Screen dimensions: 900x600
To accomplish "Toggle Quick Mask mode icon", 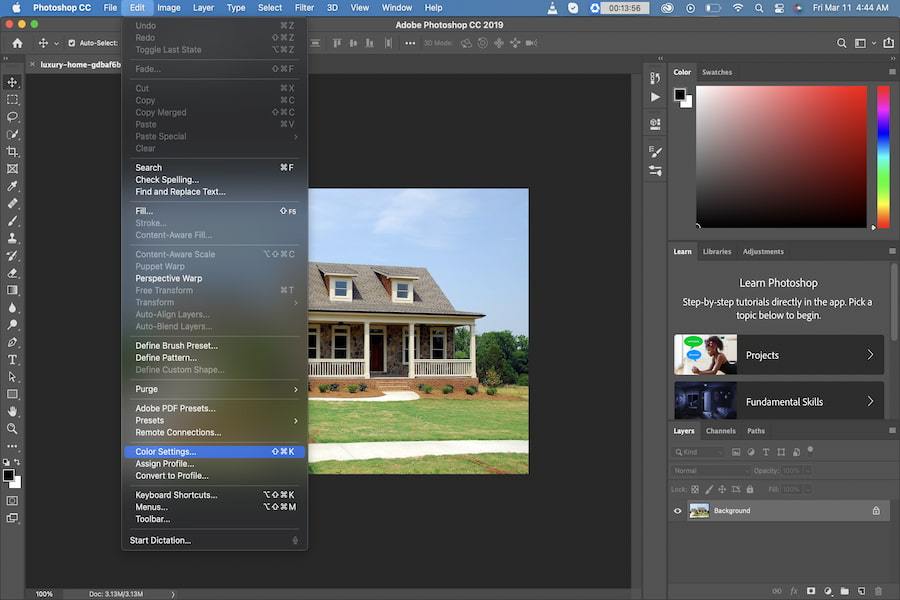I will coord(12,501).
